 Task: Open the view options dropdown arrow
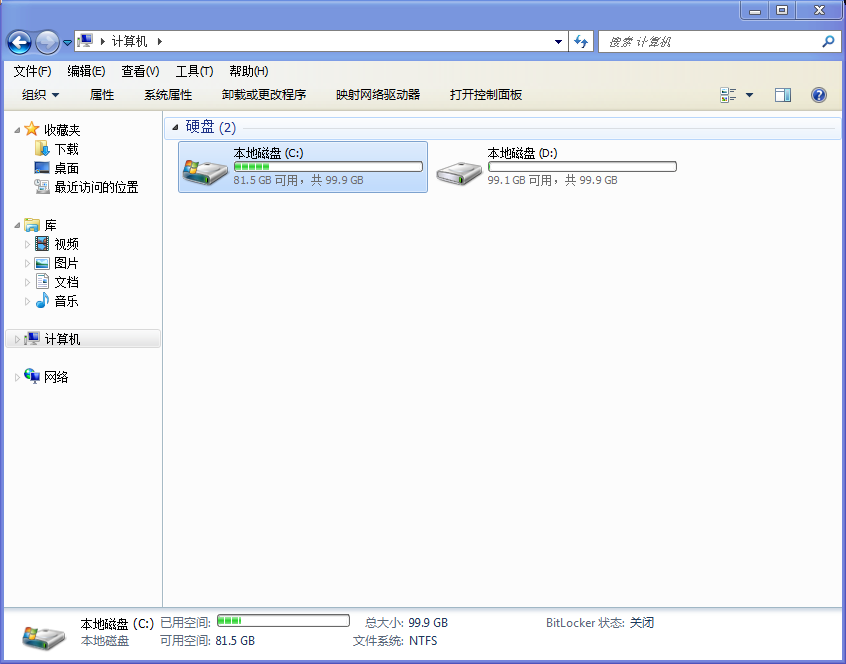pos(750,95)
